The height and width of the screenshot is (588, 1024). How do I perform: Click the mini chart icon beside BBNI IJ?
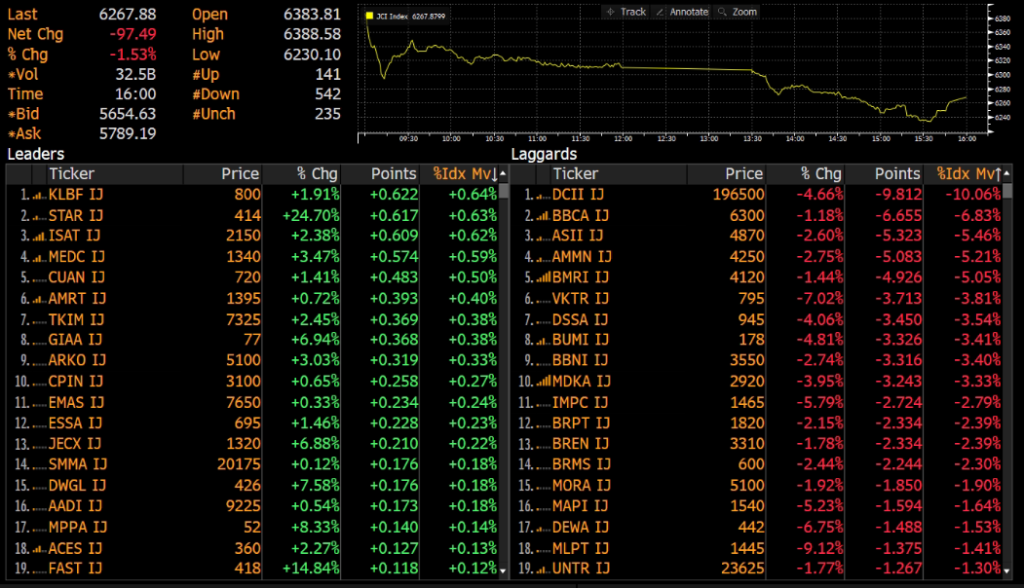coord(543,361)
